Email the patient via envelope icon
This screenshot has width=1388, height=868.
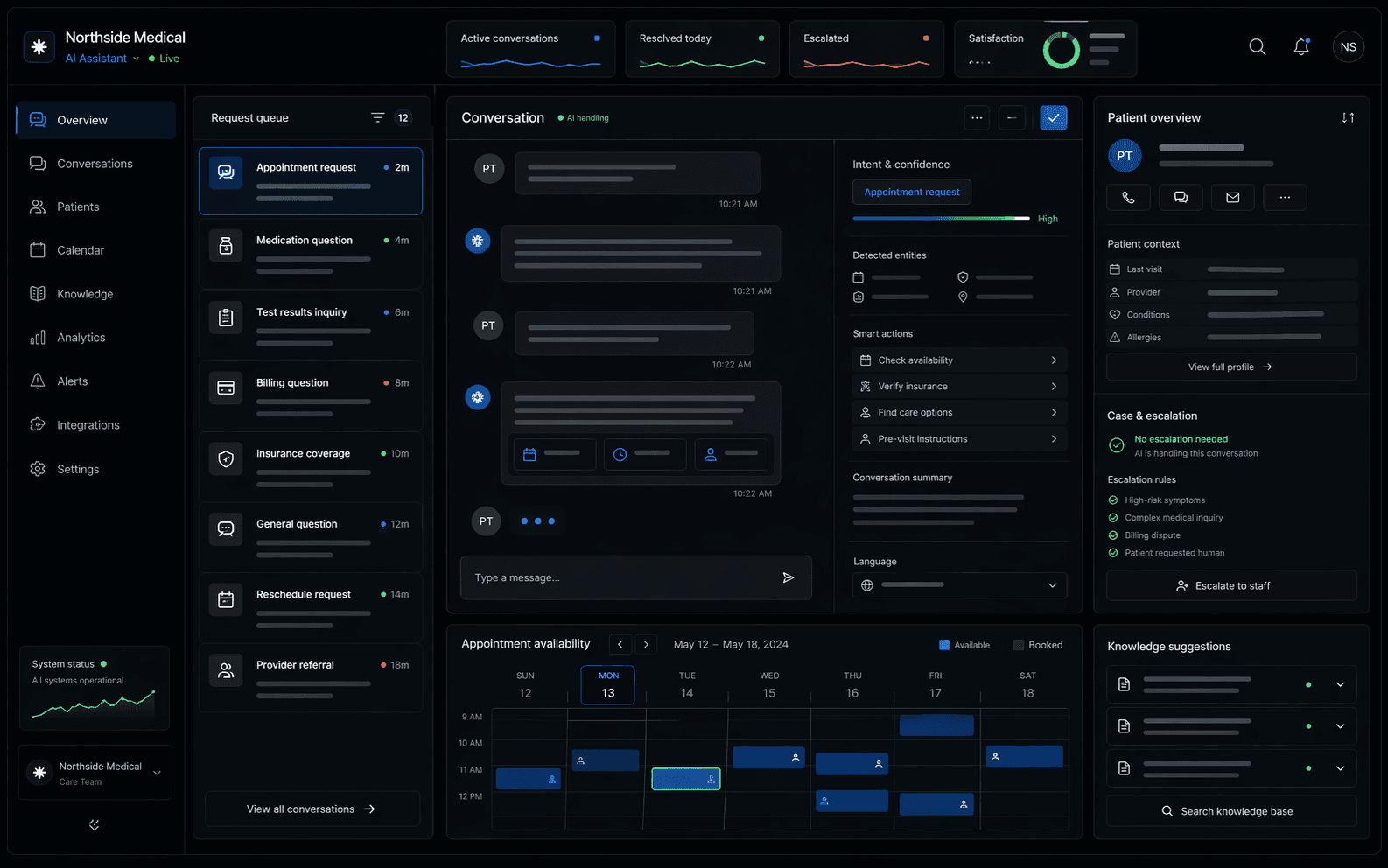tap(1233, 198)
